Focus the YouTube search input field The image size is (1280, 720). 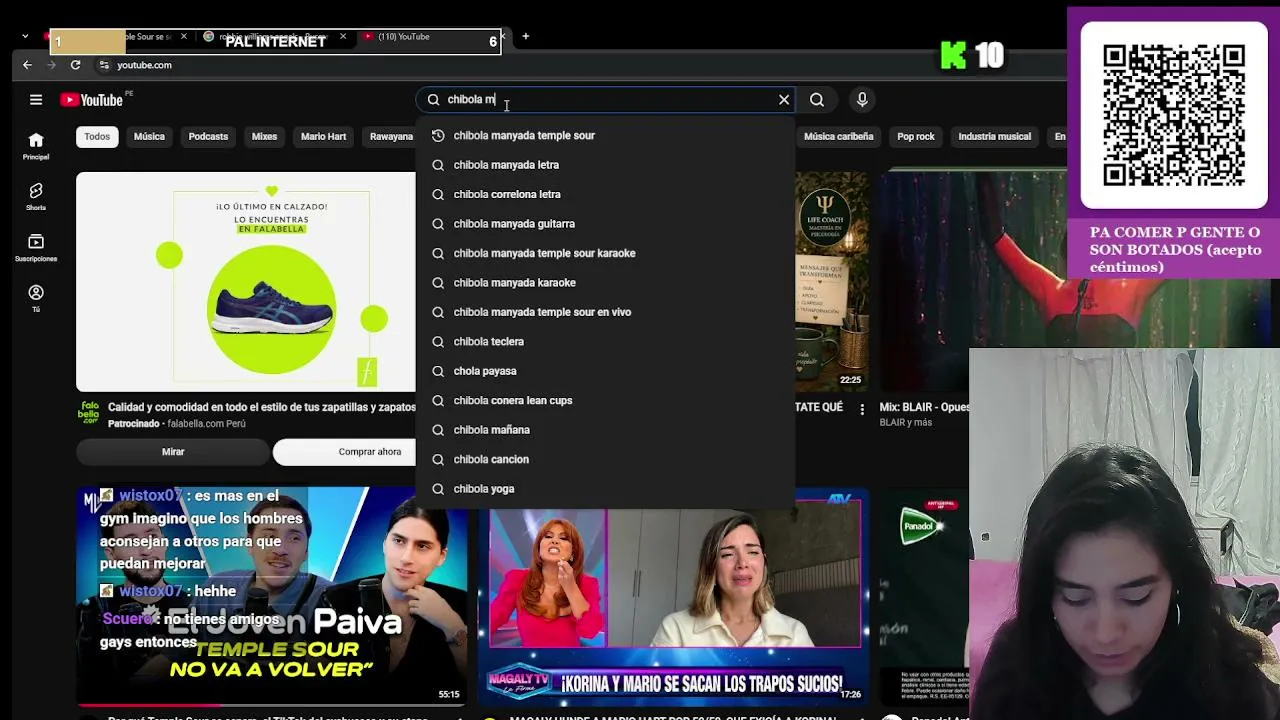608,100
